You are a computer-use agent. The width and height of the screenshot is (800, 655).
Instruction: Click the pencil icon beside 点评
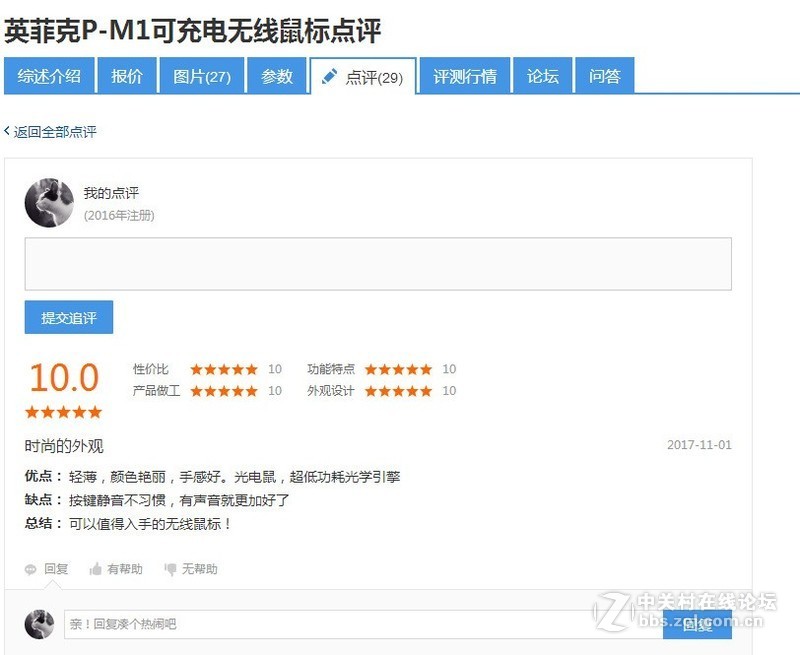(330, 77)
